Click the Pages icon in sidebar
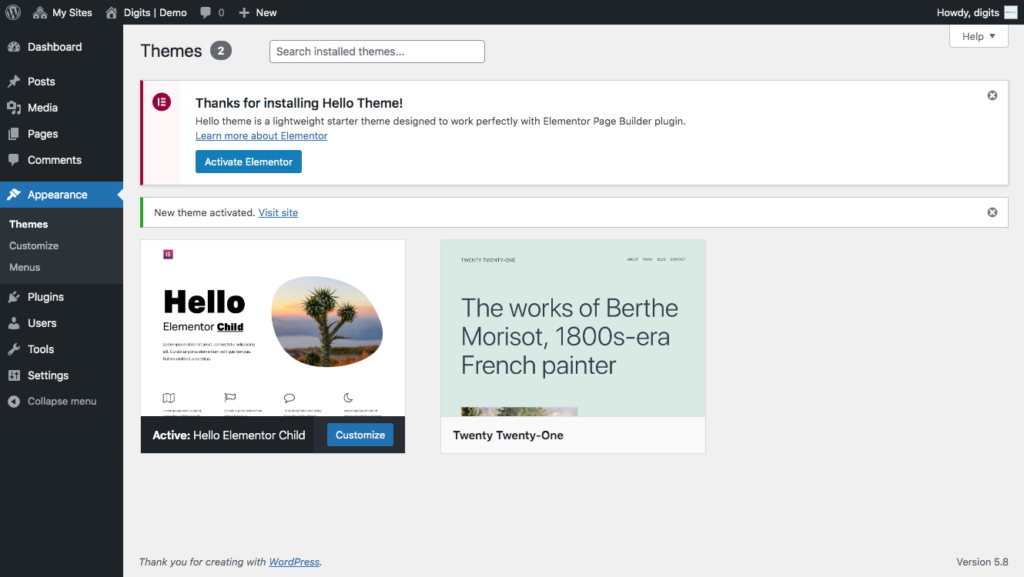Viewport: 1024px width, 577px height. point(14,134)
